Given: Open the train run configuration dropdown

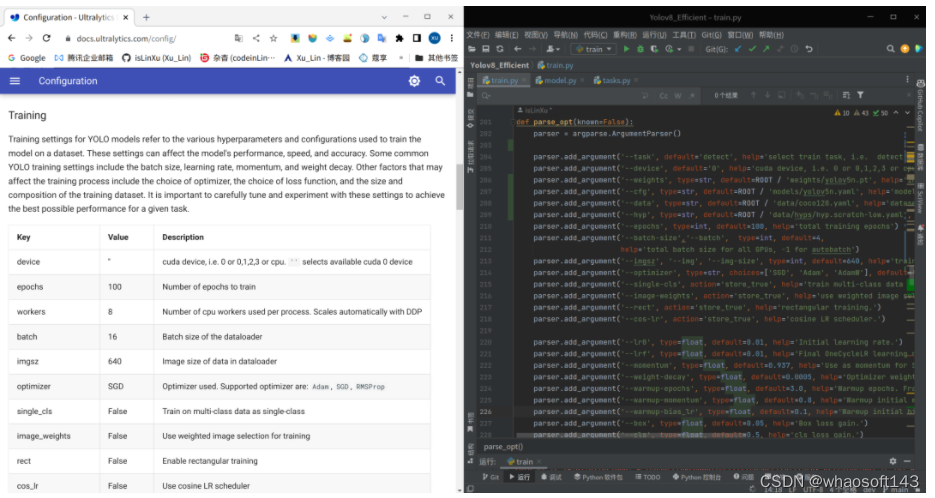Looking at the screenshot, I should tap(593, 49).
